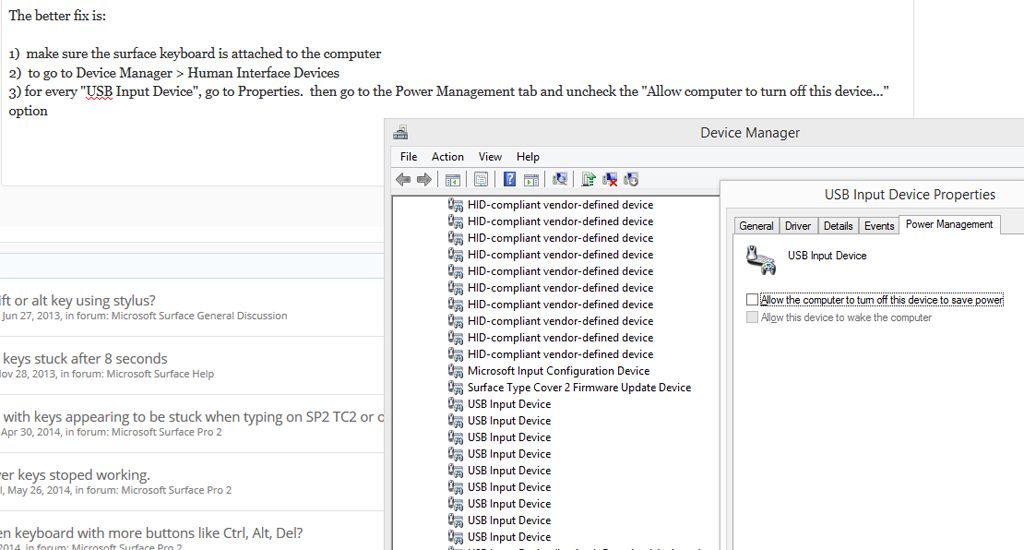Open Microsoft Surface Pro 2 link dated May 26, 2014

pos(176,490)
